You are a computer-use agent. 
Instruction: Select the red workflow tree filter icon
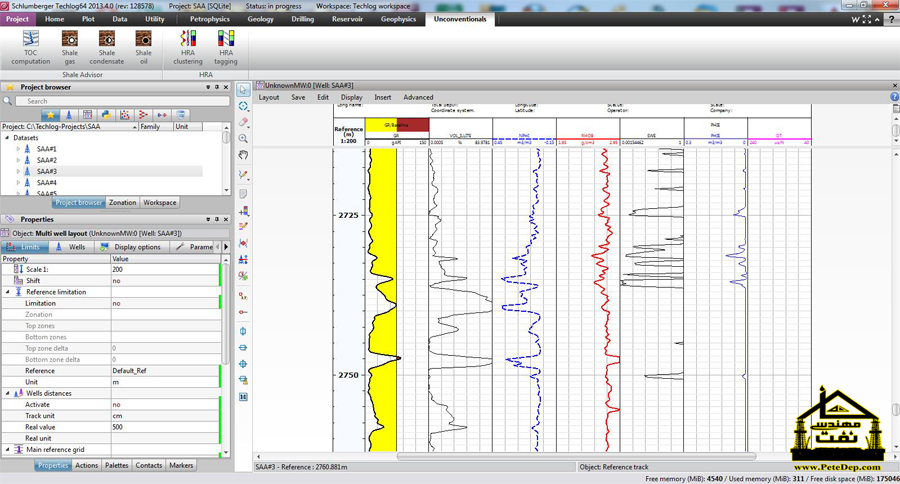(x=143, y=115)
